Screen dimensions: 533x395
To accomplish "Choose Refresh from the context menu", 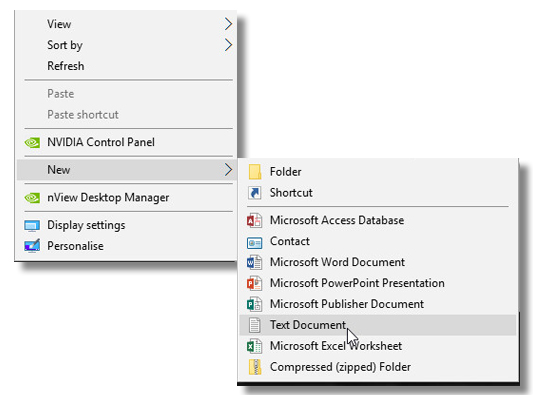I will (x=126, y=66).
